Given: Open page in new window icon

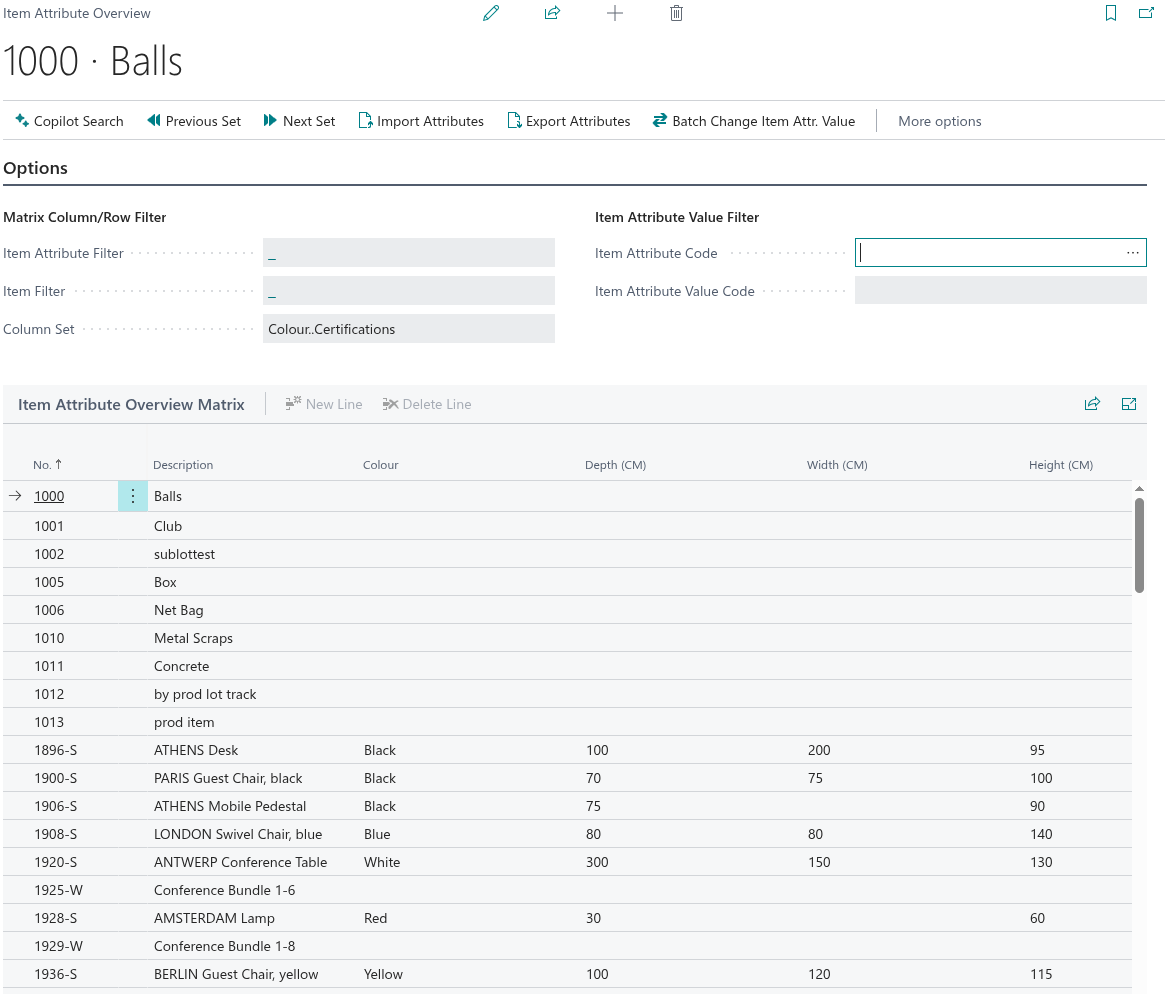Looking at the screenshot, I should 1146,13.
